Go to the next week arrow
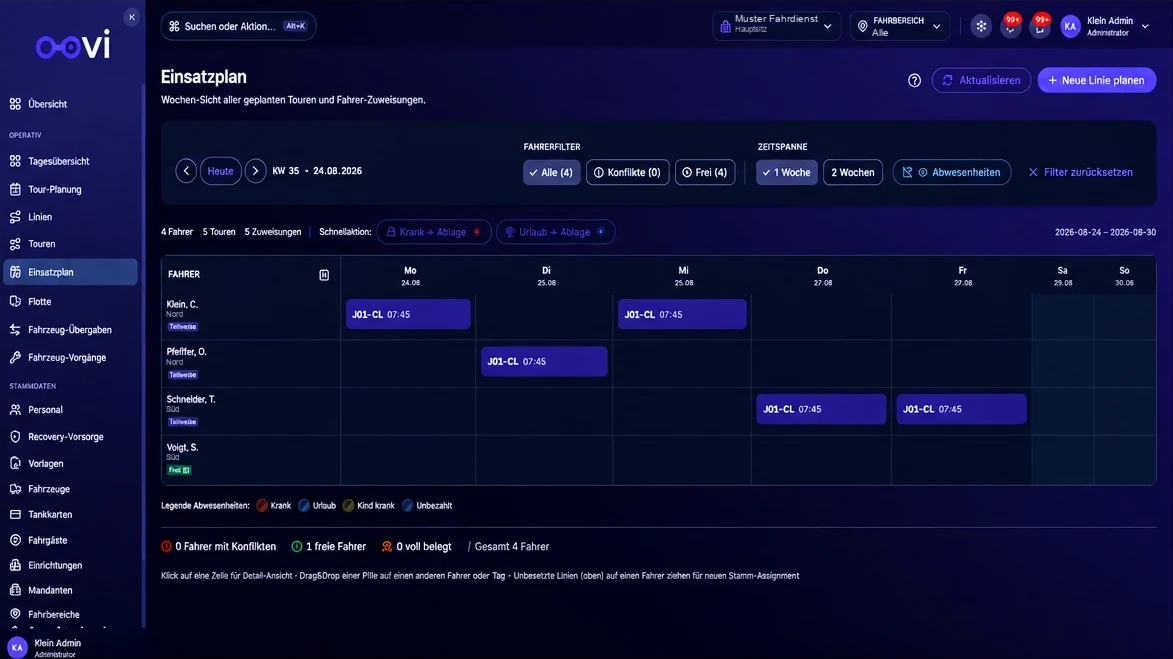Image resolution: width=1173 pixels, height=659 pixels. [255, 171]
